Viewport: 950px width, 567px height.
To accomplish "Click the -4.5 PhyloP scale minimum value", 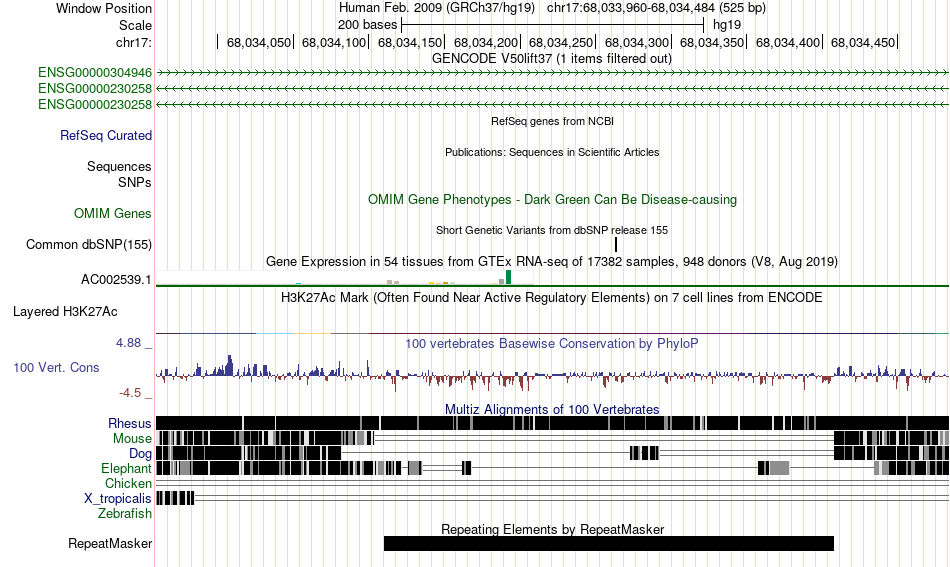I will (x=130, y=393).
